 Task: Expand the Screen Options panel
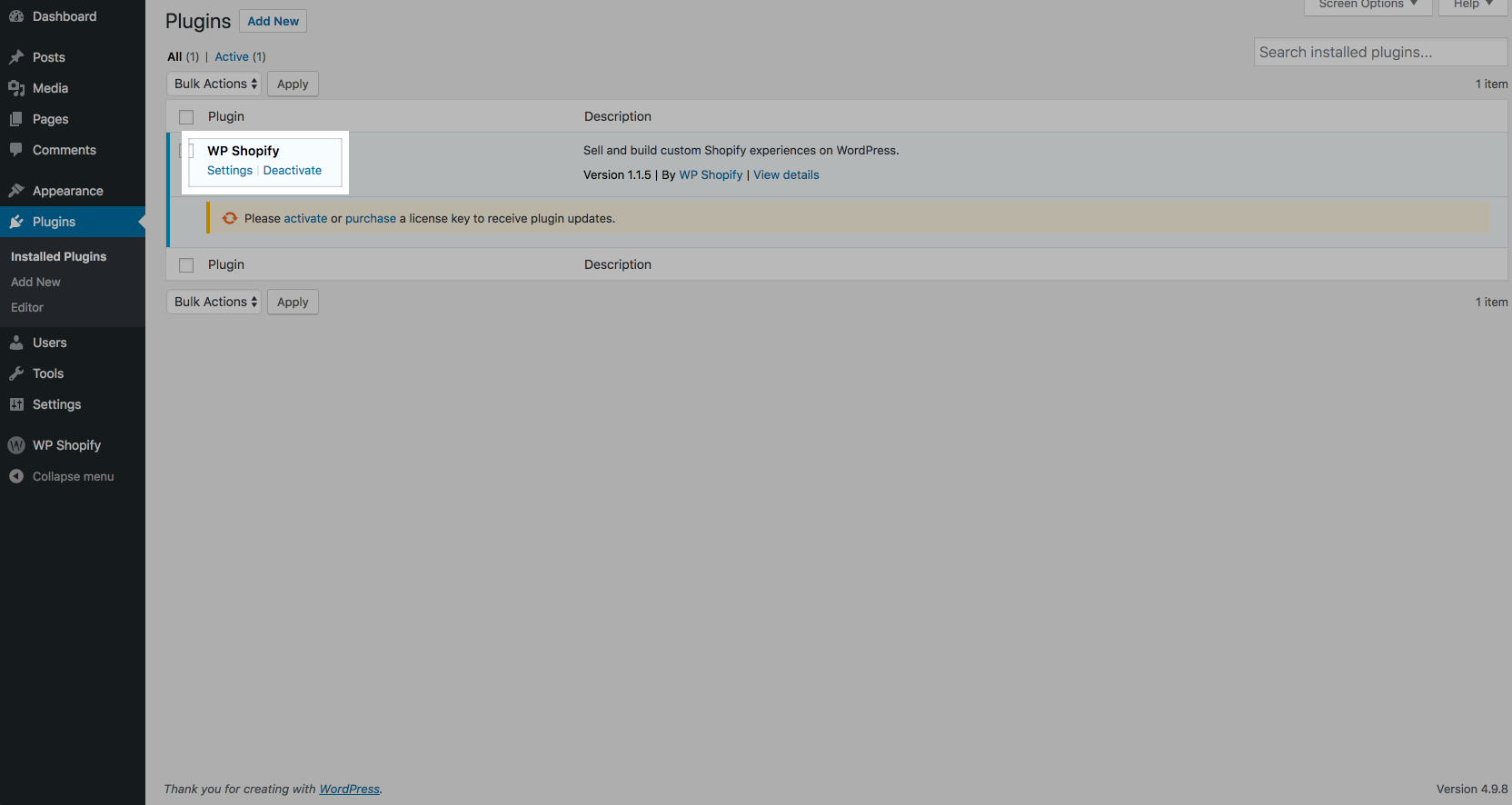1368,5
